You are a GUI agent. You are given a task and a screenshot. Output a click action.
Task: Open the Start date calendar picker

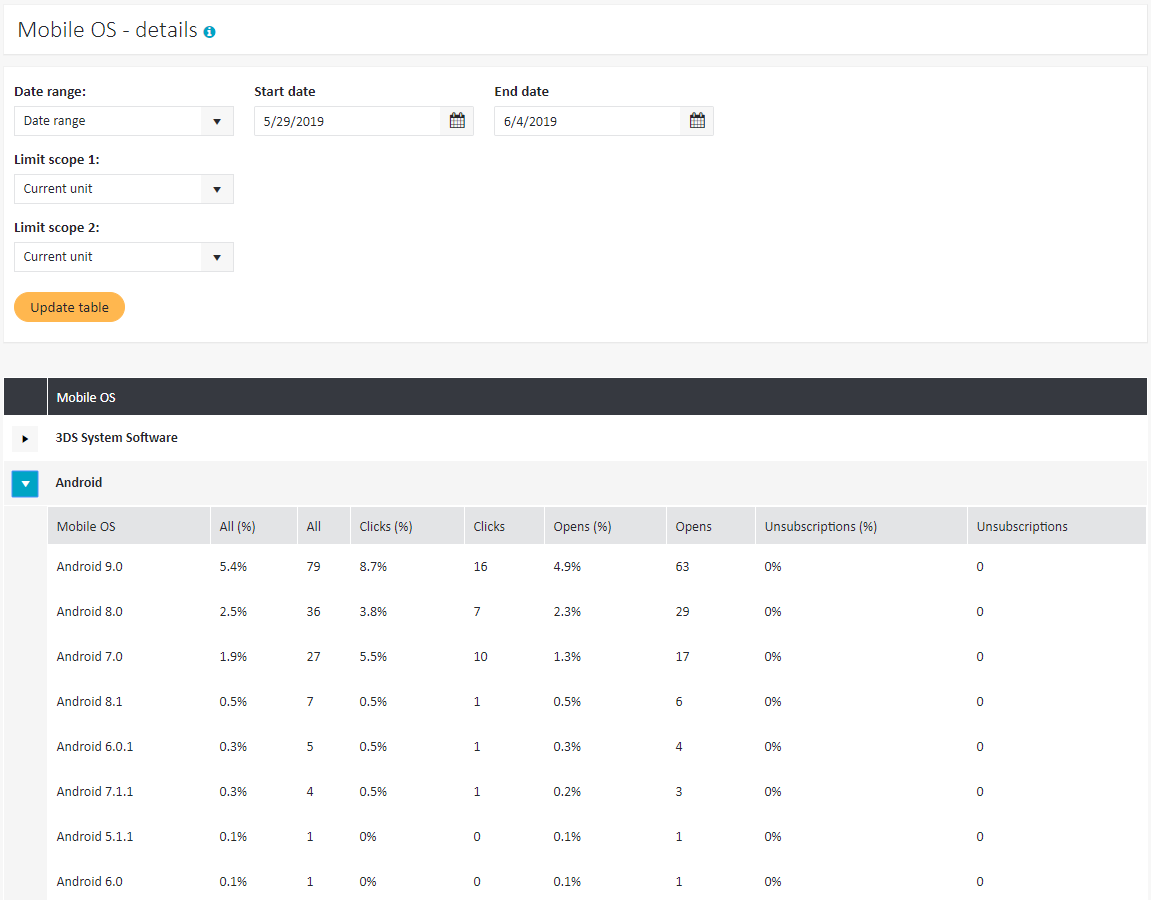(457, 121)
